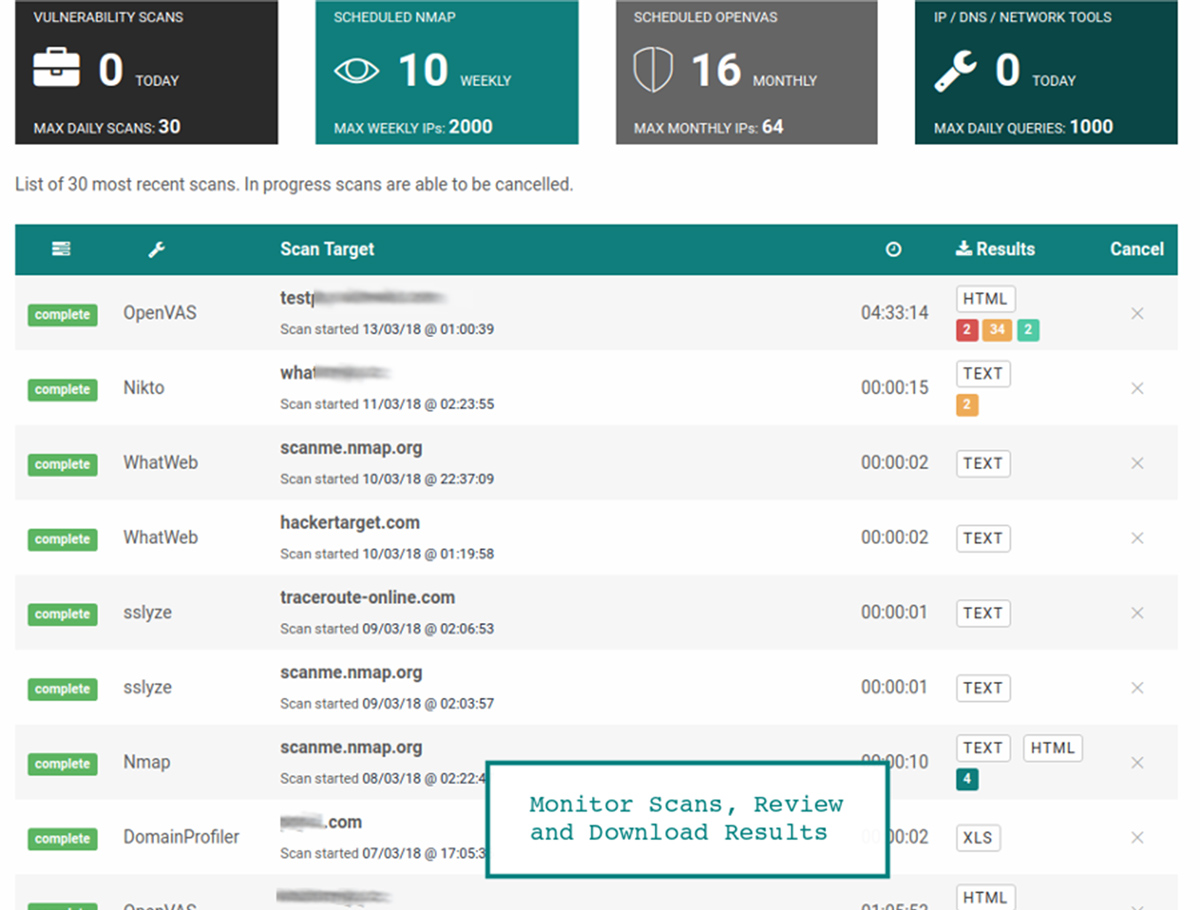Image resolution: width=1200 pixels, height=910 pixels.
Task: Download XLS results for DomainProfiler scan
Action: click(x=978, y=838)
